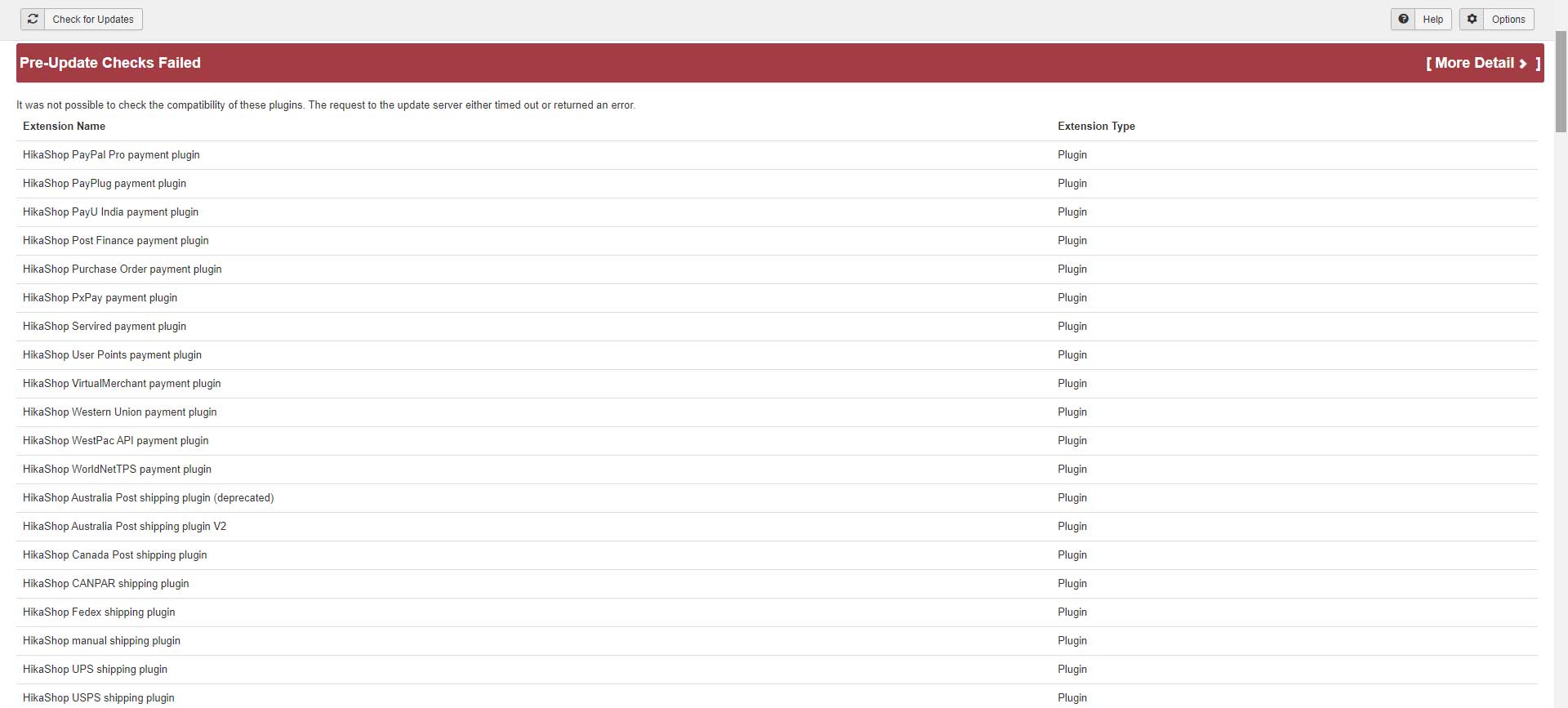This screenshot has width=1568, height=708.
Task: Click Plugin type in PayPal Pro row
Action: (x=1072, y=155)
